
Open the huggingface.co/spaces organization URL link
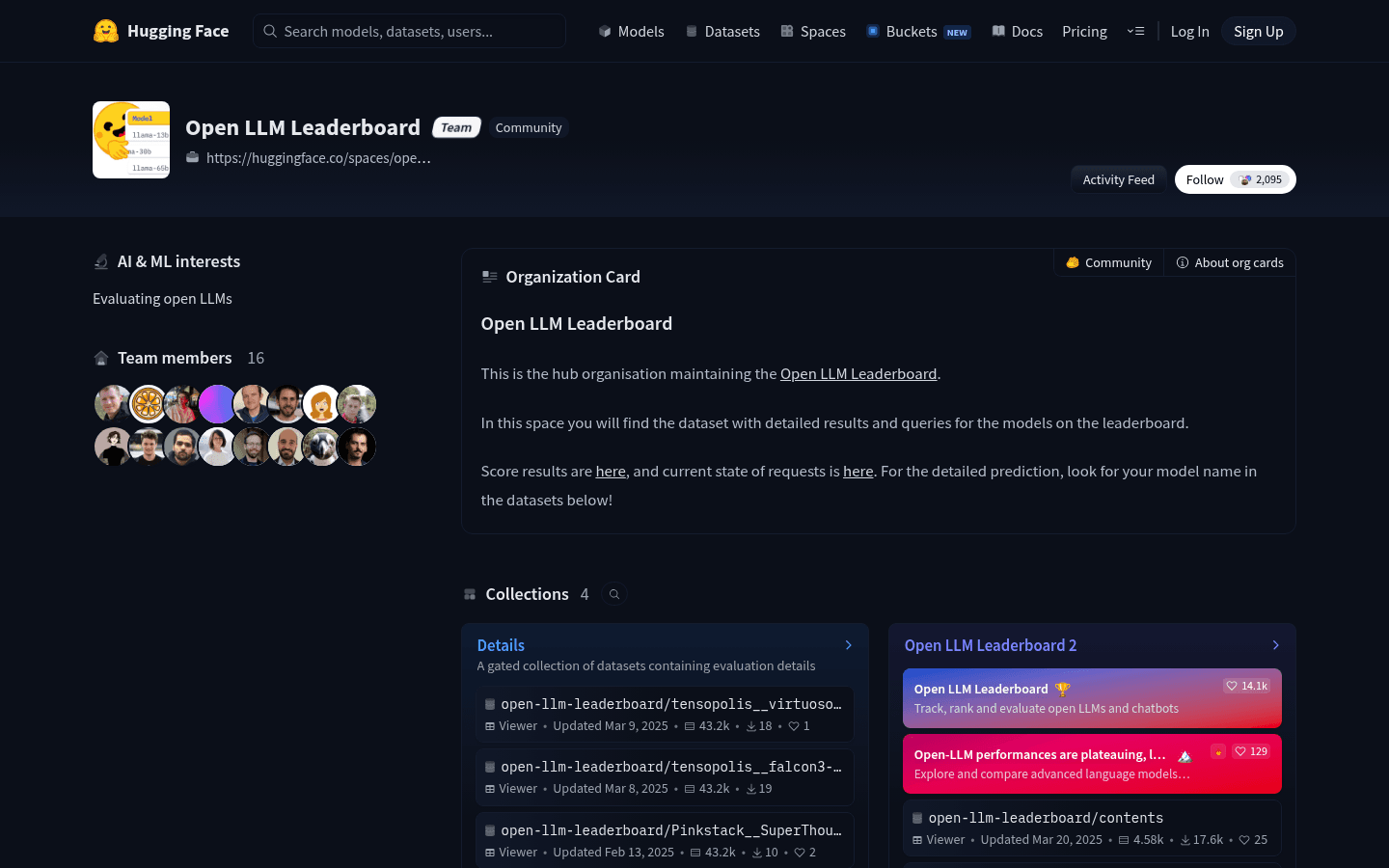coord(318,158)
